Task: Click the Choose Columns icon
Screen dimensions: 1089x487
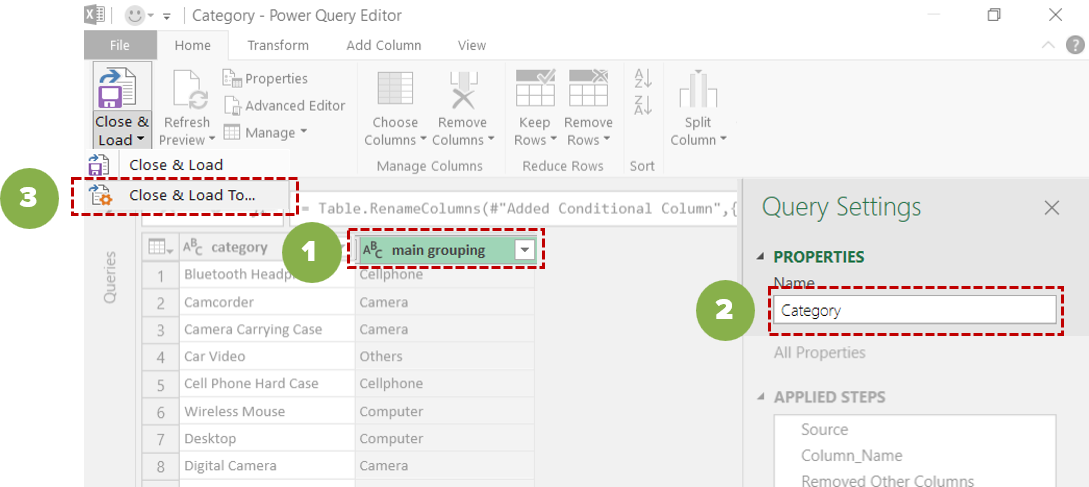Action: pyautogui.click(x=395, y=89)
